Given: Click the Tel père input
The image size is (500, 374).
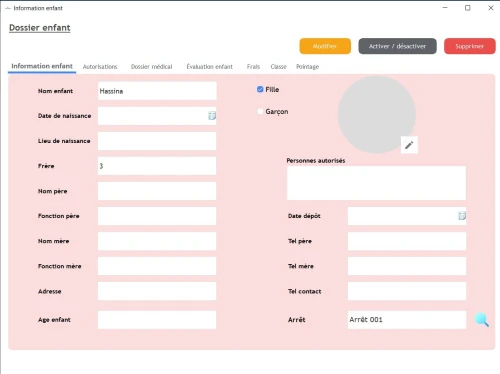Looking at the screenshot, I should point(407,241).
